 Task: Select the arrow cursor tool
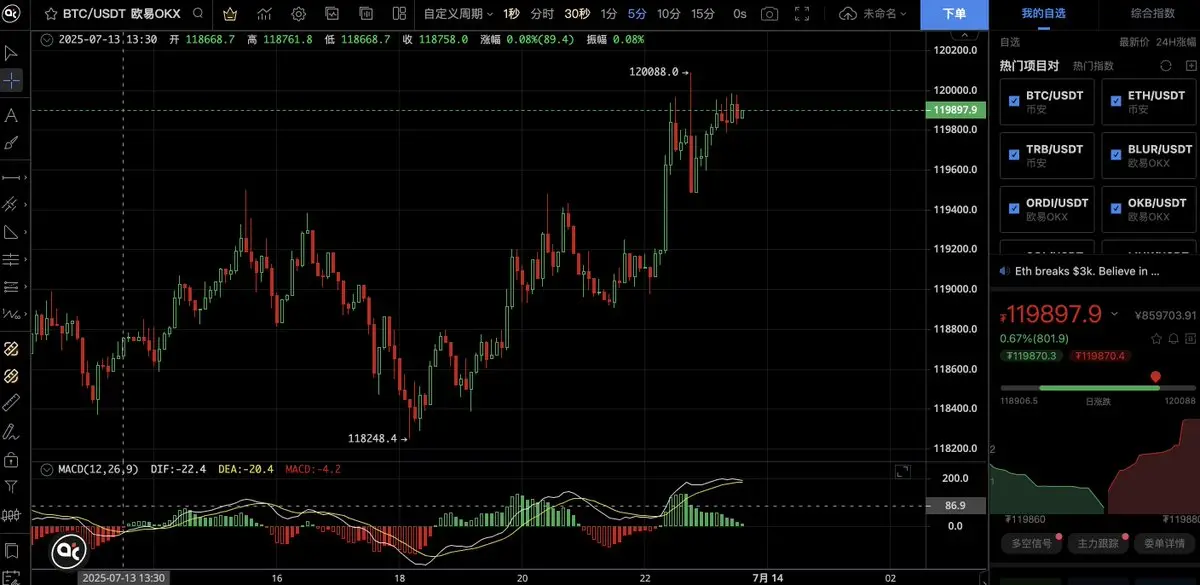[11, 52]
